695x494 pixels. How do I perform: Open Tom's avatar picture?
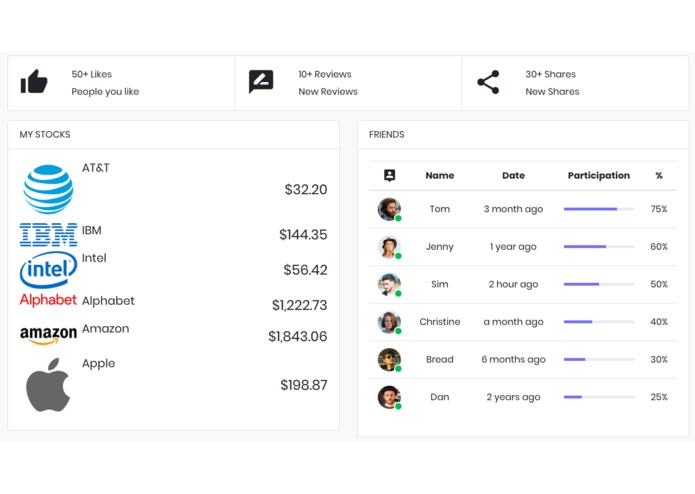390,209
